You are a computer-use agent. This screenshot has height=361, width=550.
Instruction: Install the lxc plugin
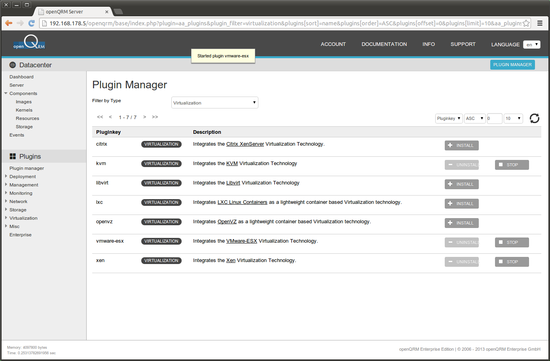(x=462, y=203)
